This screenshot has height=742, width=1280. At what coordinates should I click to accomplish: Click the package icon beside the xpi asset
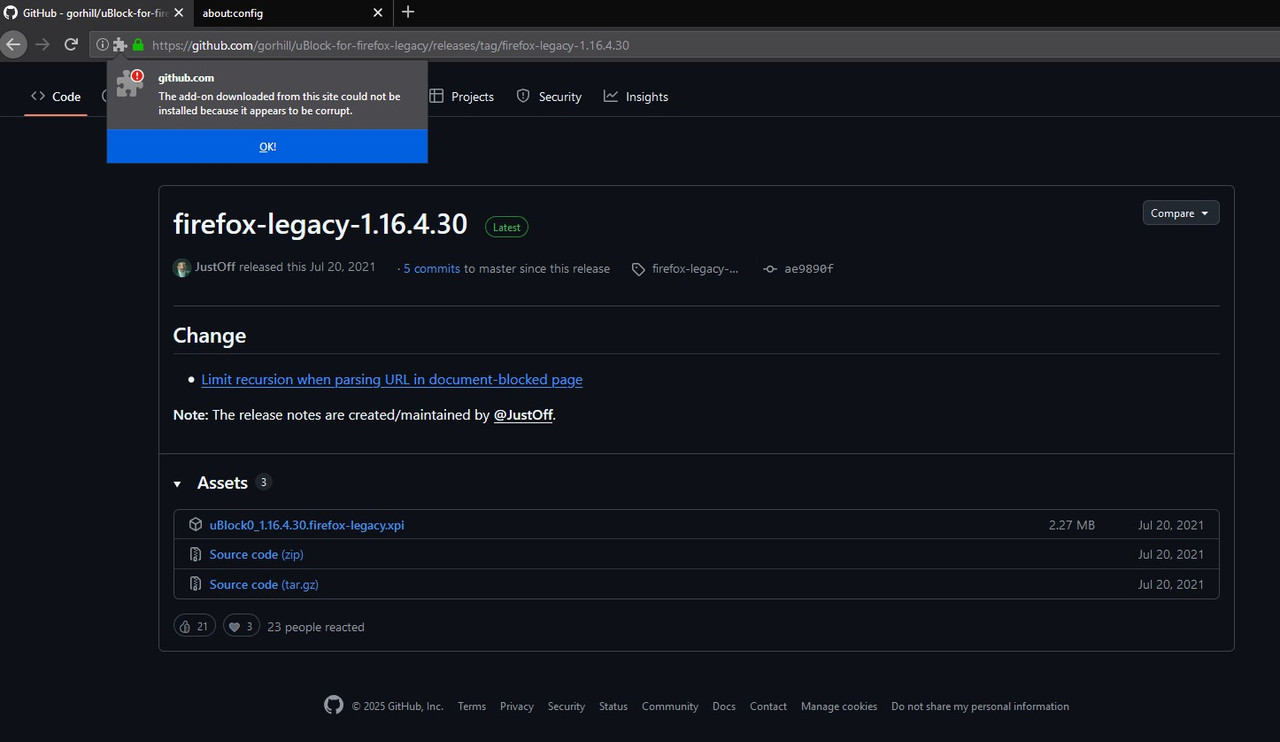[x=196, y=524]
